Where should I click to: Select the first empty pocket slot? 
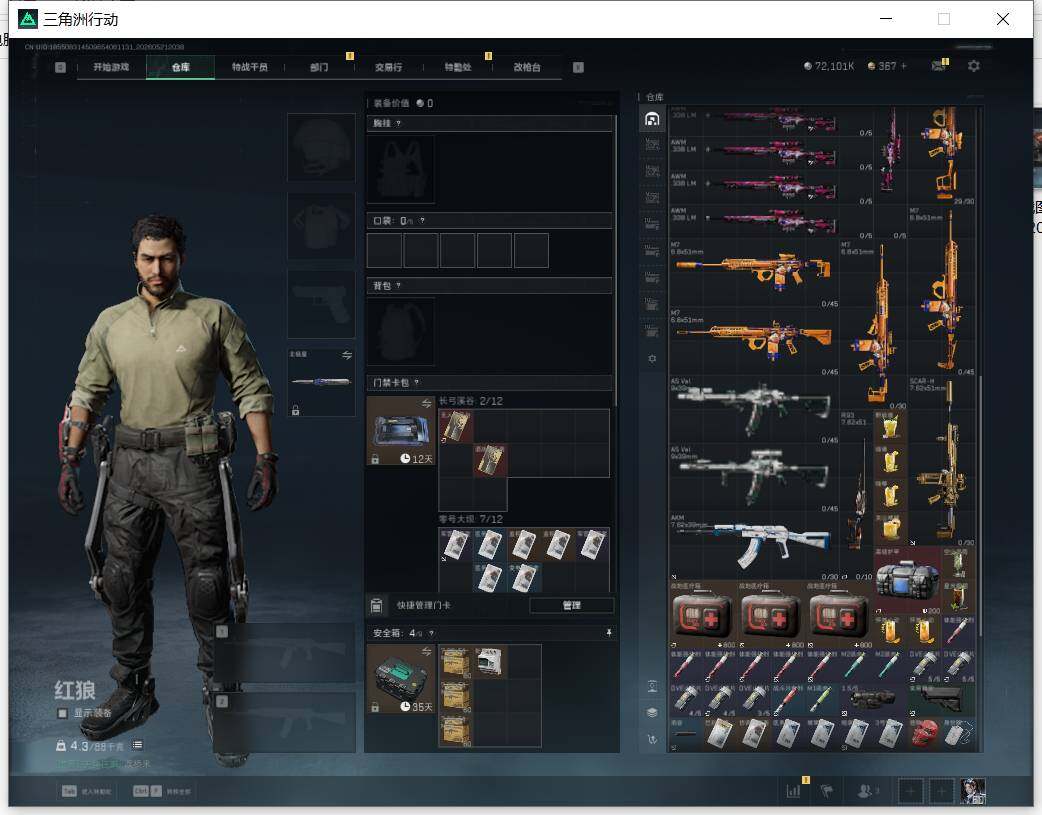point(384,251)
